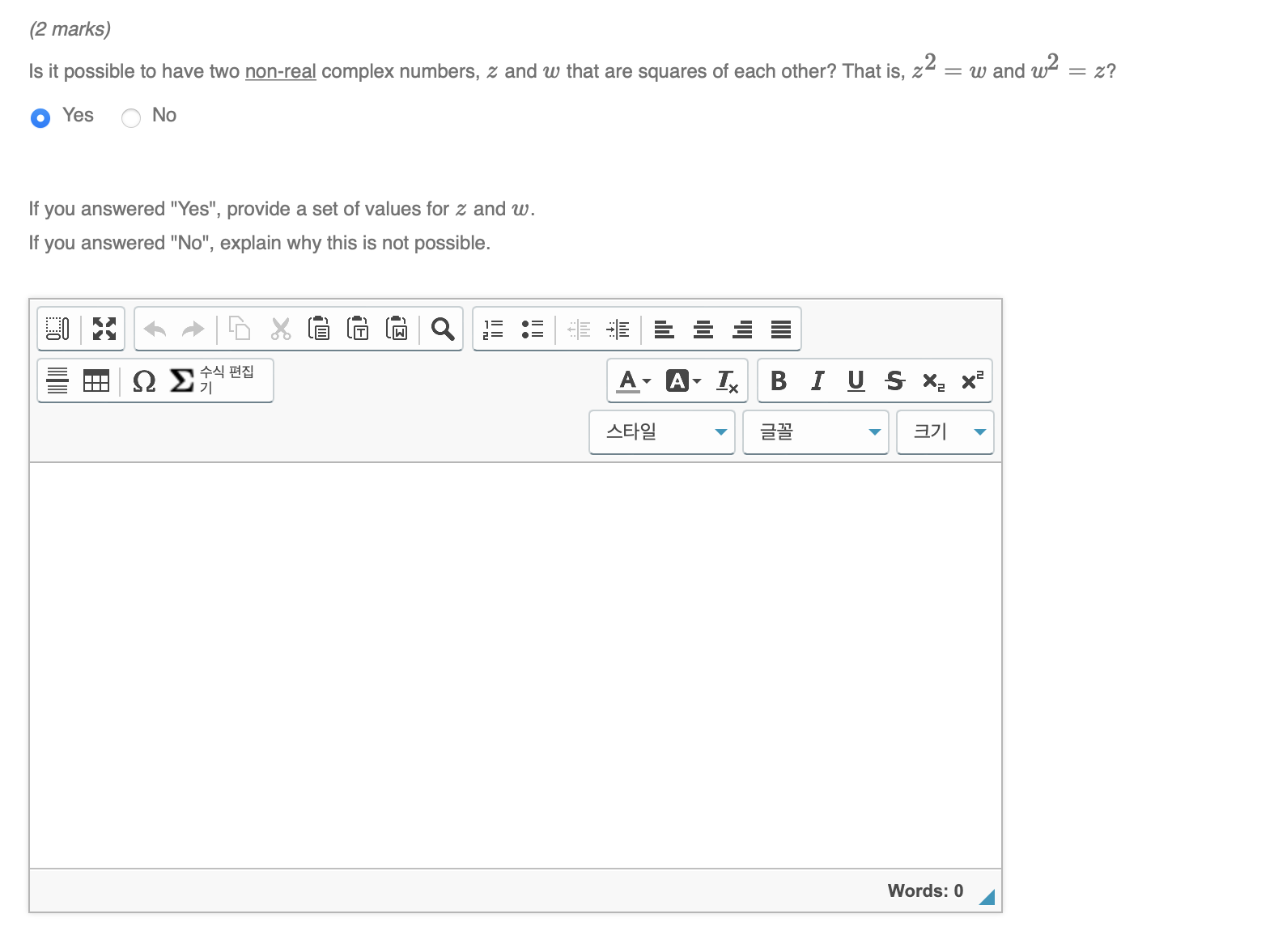Center align the text
1274x952 pixels.
pyautogui.click(x=703, y=329)
